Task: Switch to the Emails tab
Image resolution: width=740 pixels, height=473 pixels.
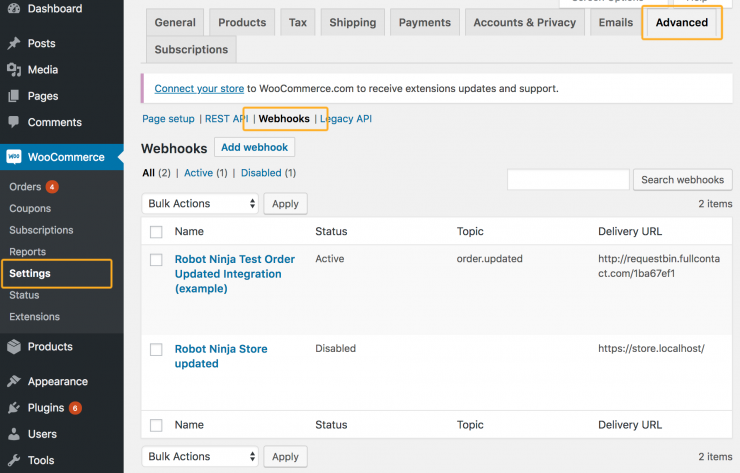Action: pyautogui.click(x=615, y=22)
